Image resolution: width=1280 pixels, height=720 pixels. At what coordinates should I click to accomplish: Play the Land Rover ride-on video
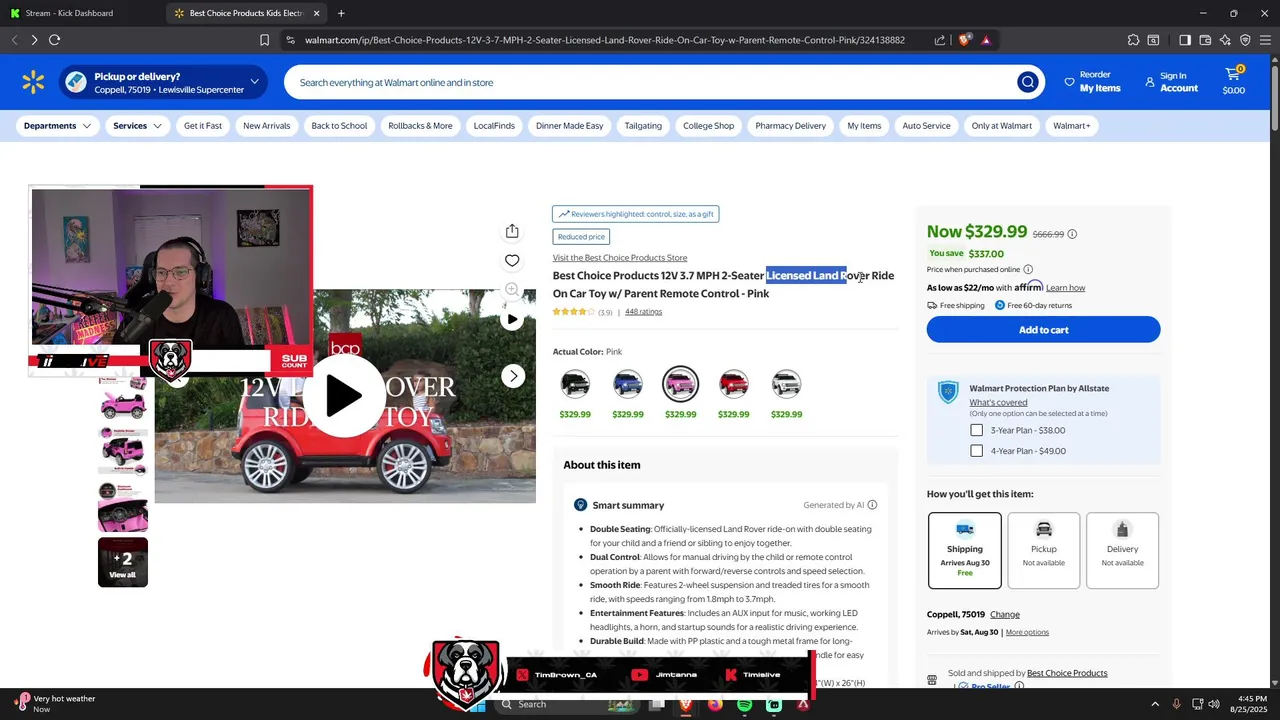[343, 396]
